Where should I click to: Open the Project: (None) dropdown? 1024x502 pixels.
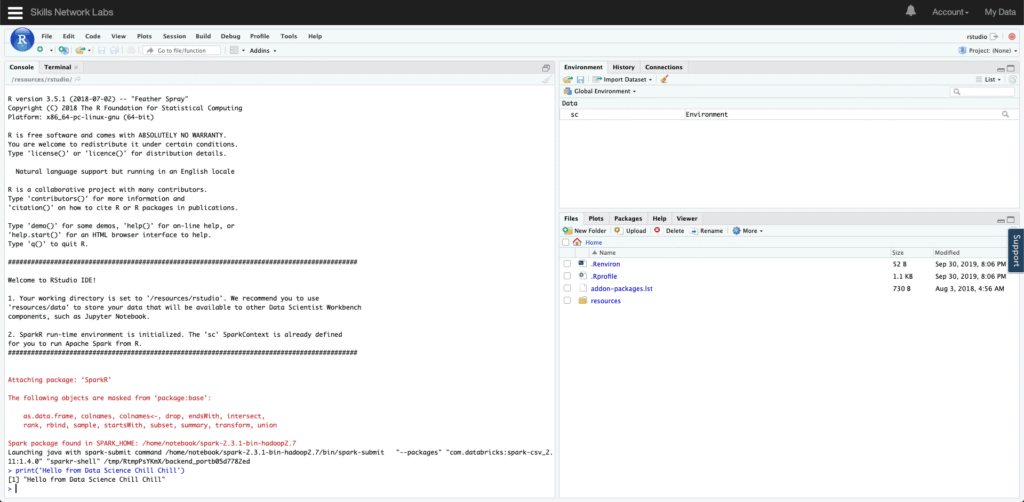coord(987,50)
